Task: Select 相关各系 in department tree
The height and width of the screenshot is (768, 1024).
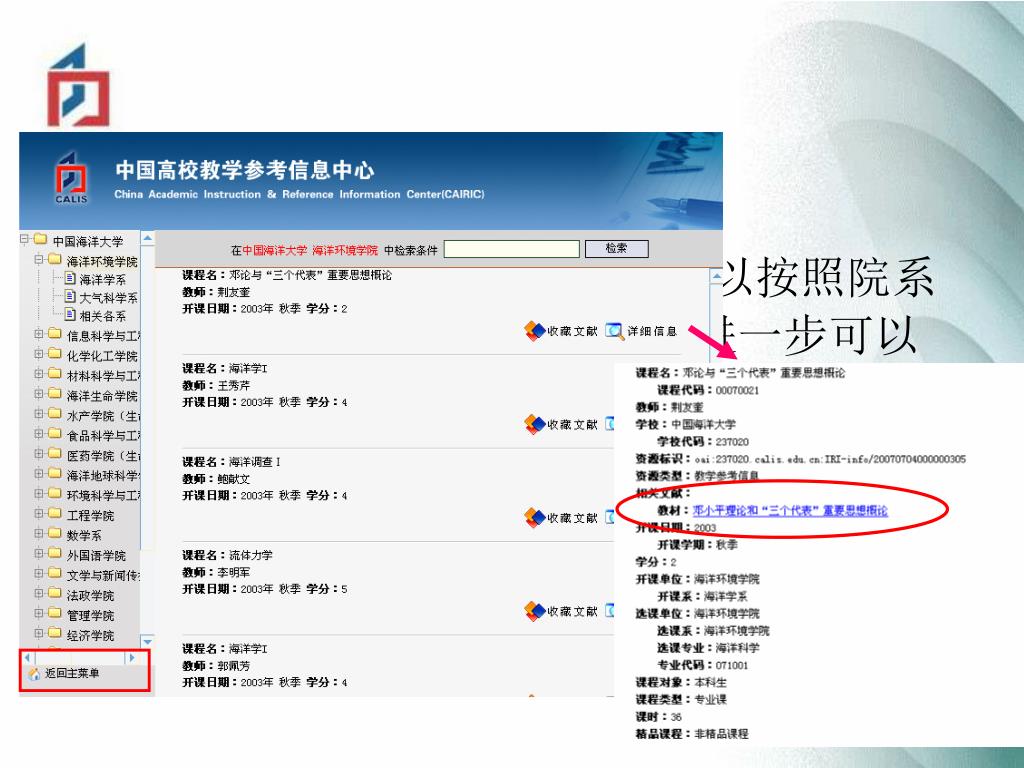Action: 103,316
